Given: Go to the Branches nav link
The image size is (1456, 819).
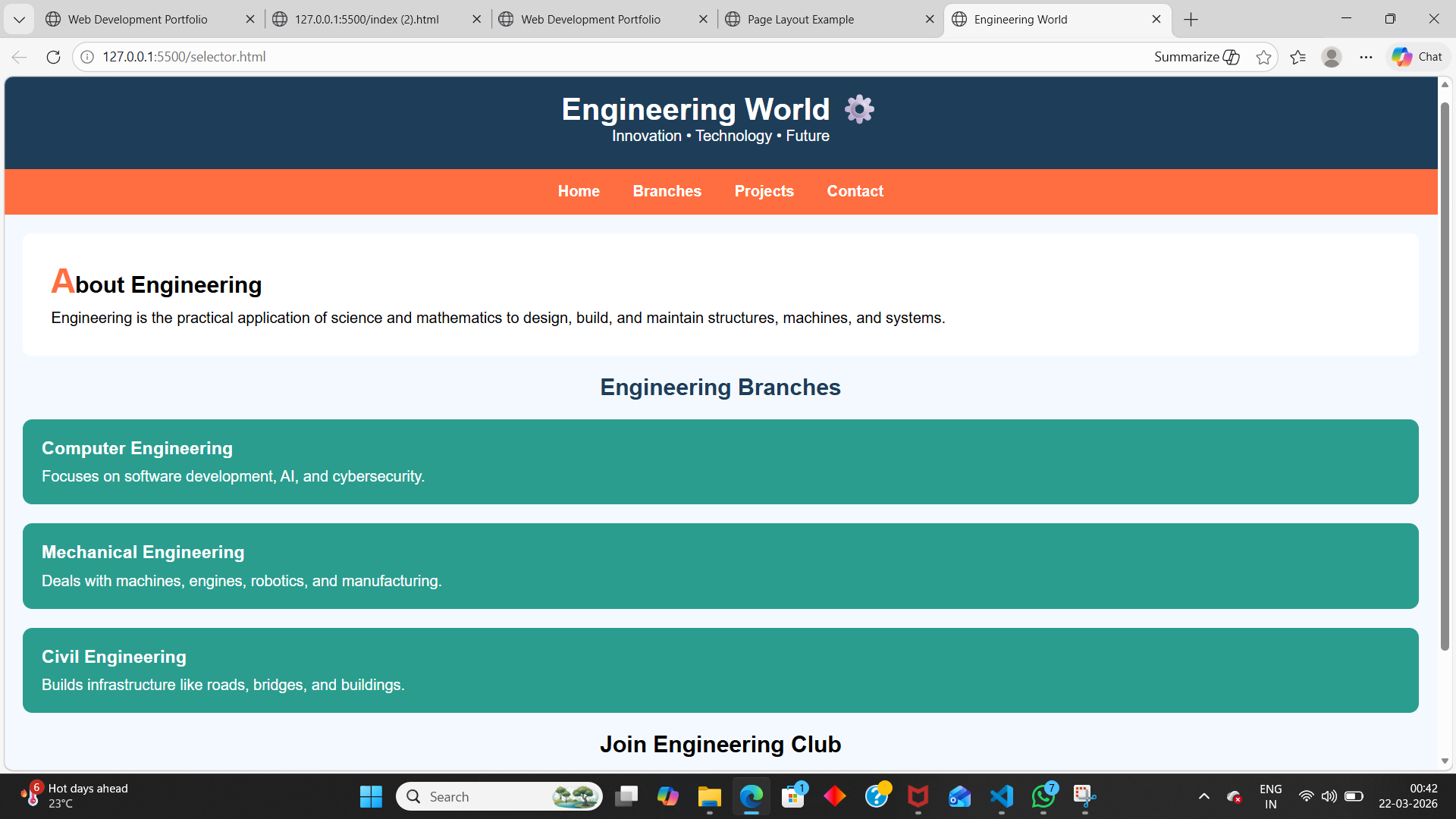Looking at the screenshot, I should click(667, 191).
